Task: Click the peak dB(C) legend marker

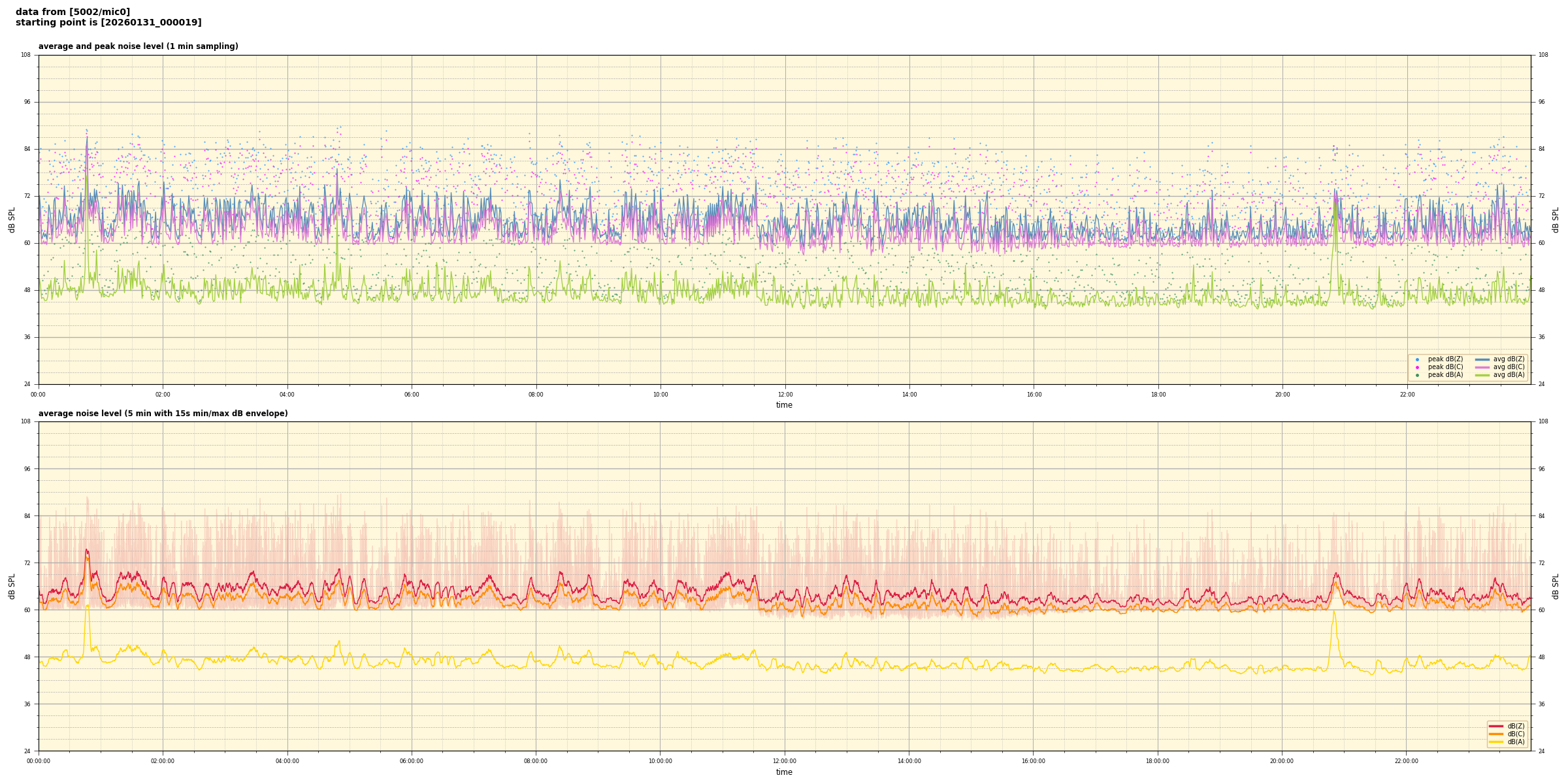Action: (x=1417, y=367)
